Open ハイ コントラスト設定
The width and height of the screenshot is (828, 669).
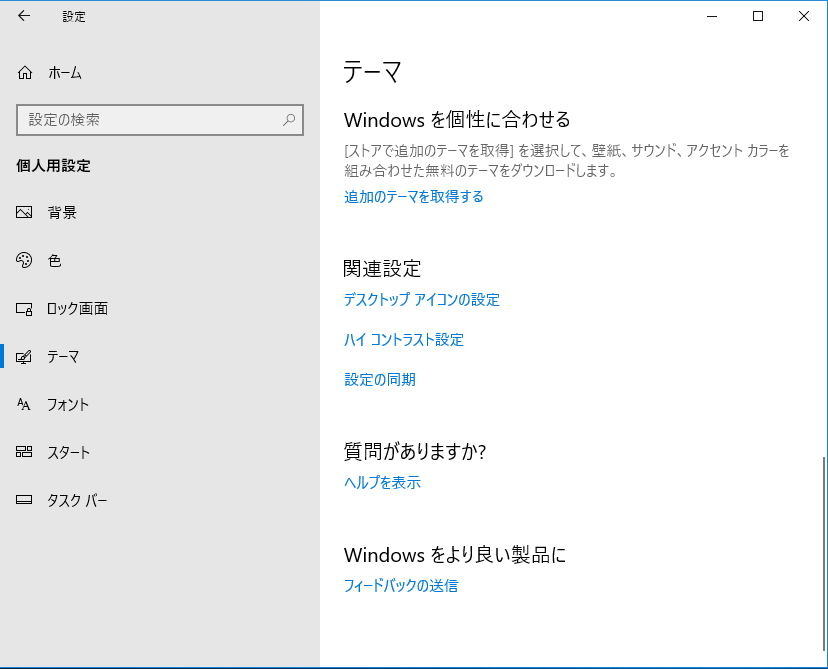(402, 340)
